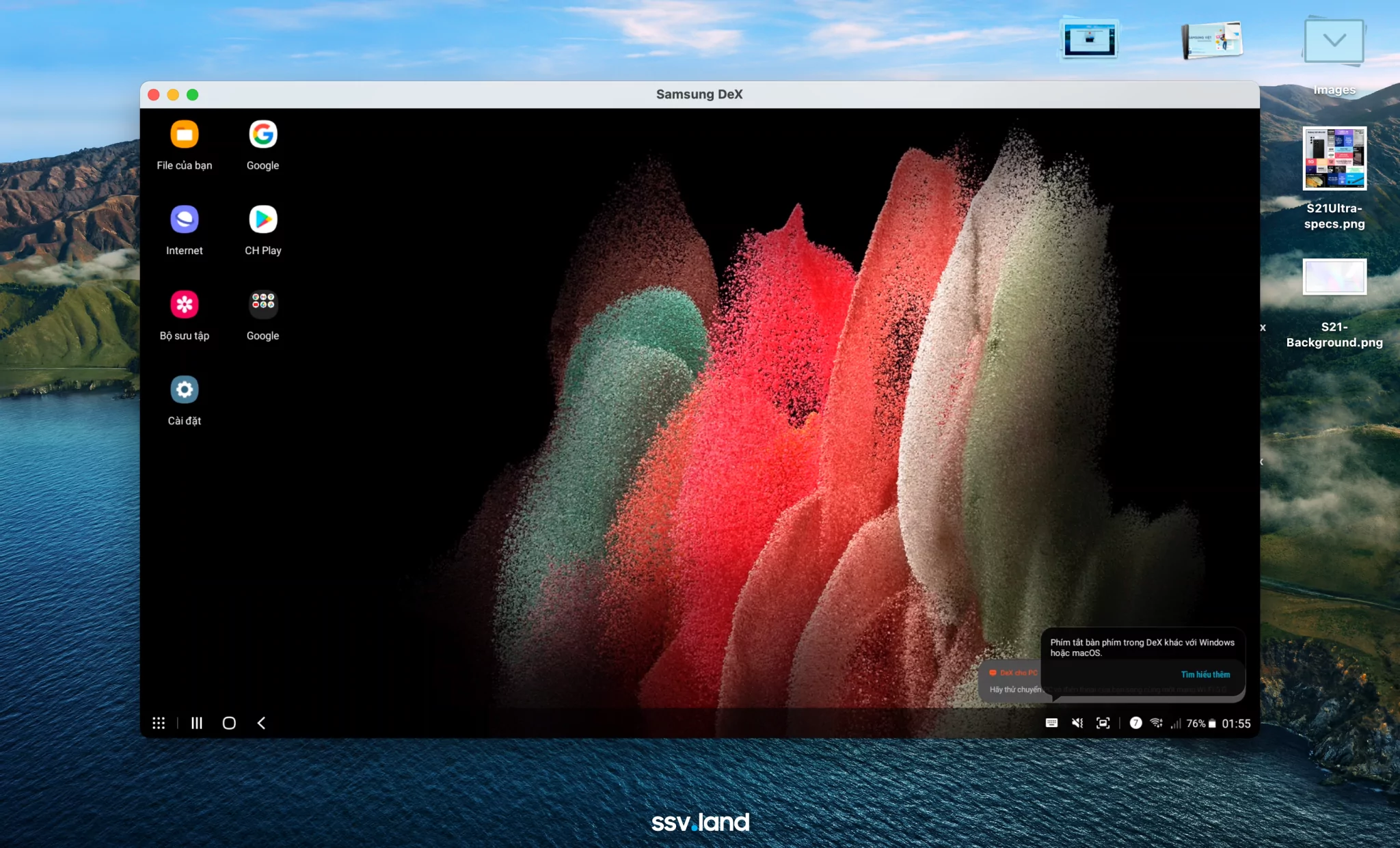Close the Samsung DeX window

(x=154, y=95)
